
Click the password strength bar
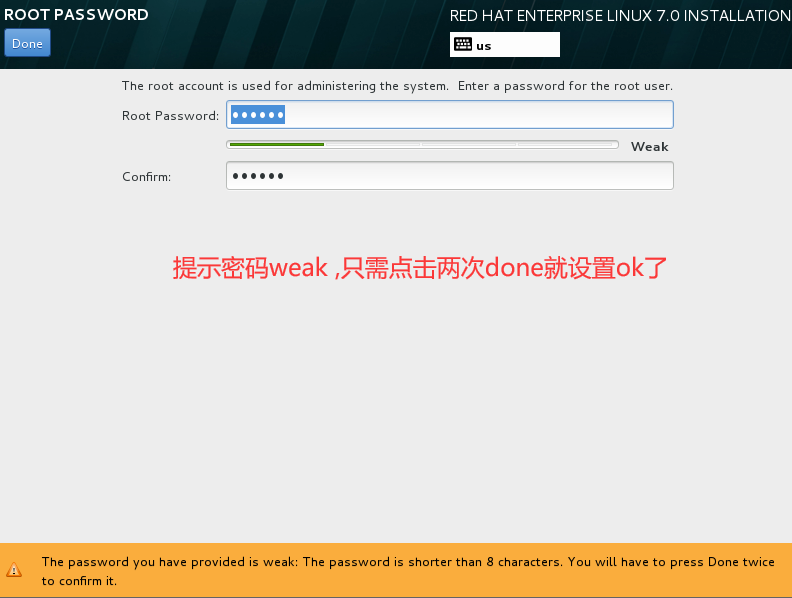422,145
